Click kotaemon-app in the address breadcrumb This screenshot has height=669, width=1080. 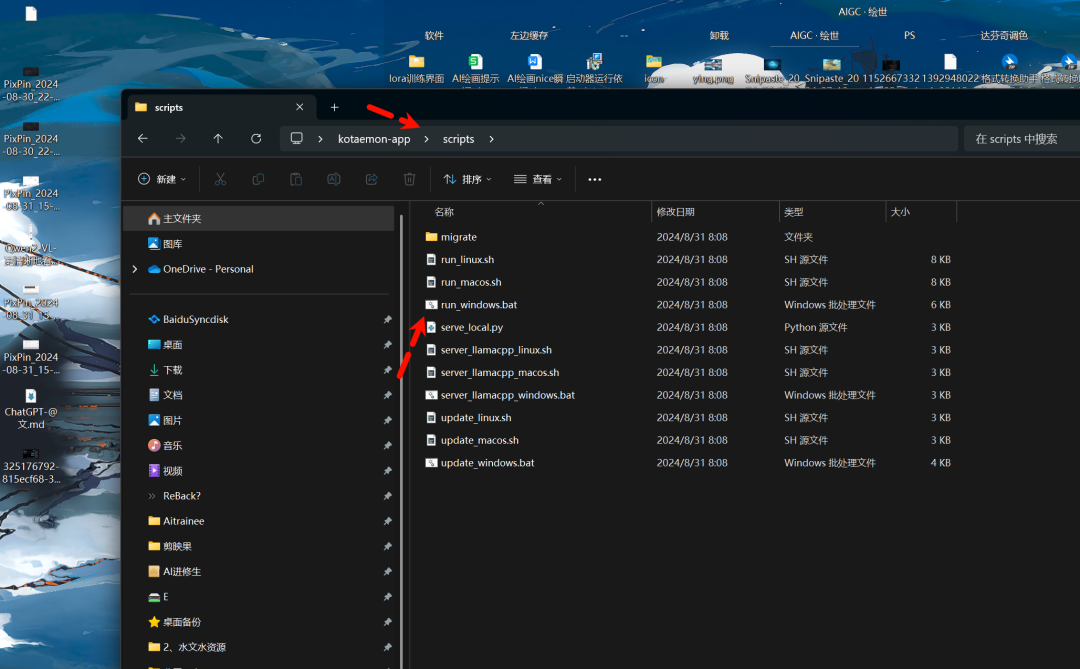pyautogui.click(x=374, y=139)
